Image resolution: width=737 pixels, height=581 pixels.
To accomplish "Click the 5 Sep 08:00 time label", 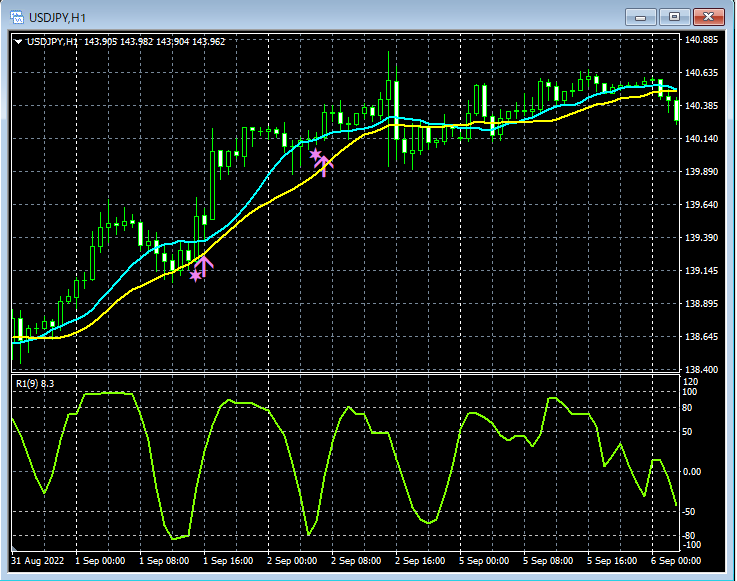I will pyautogui.click(x=548, y=561).
